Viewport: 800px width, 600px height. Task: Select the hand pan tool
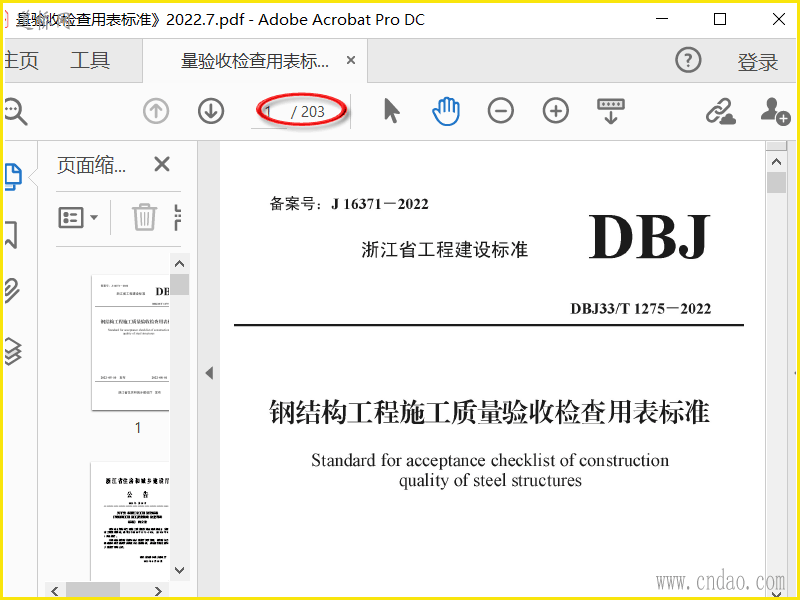point(446,111)
